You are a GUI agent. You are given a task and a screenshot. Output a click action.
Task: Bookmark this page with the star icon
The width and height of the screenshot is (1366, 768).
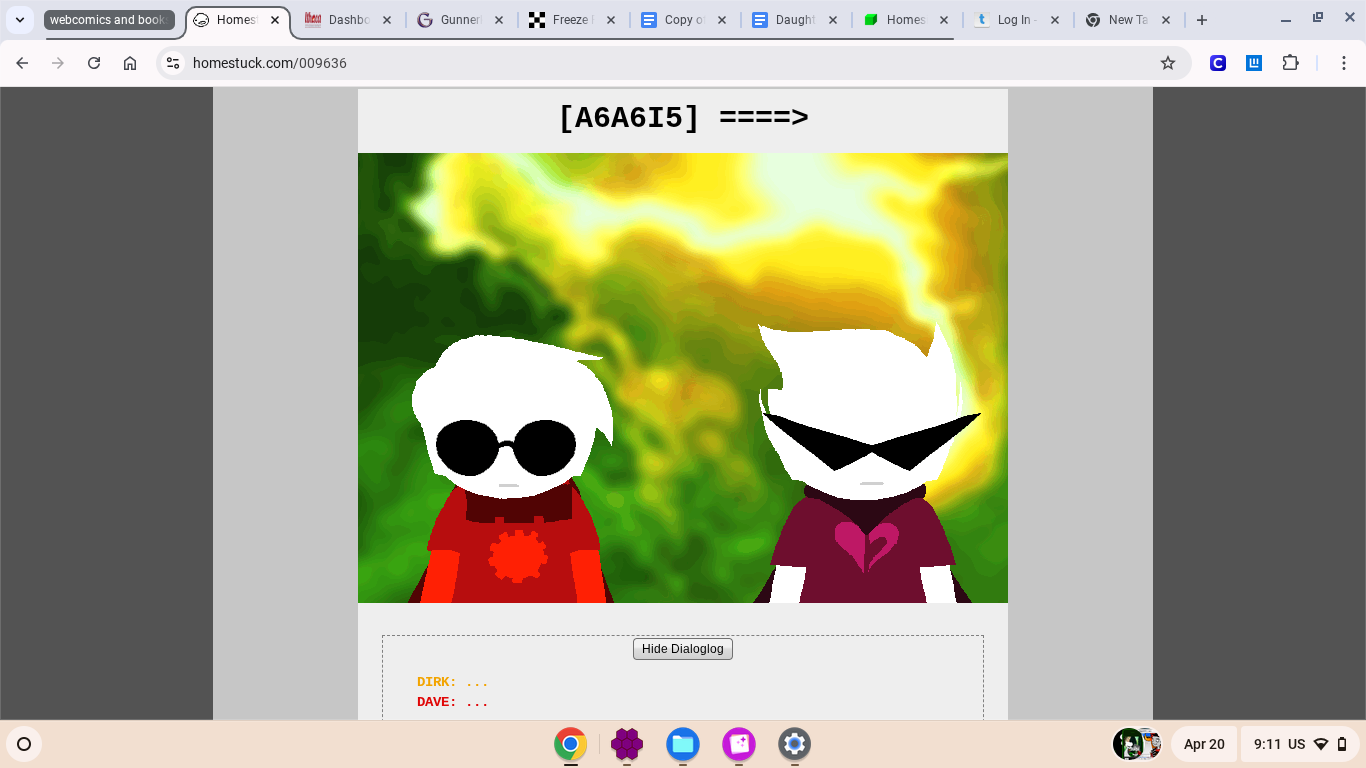coord(1168,63)
